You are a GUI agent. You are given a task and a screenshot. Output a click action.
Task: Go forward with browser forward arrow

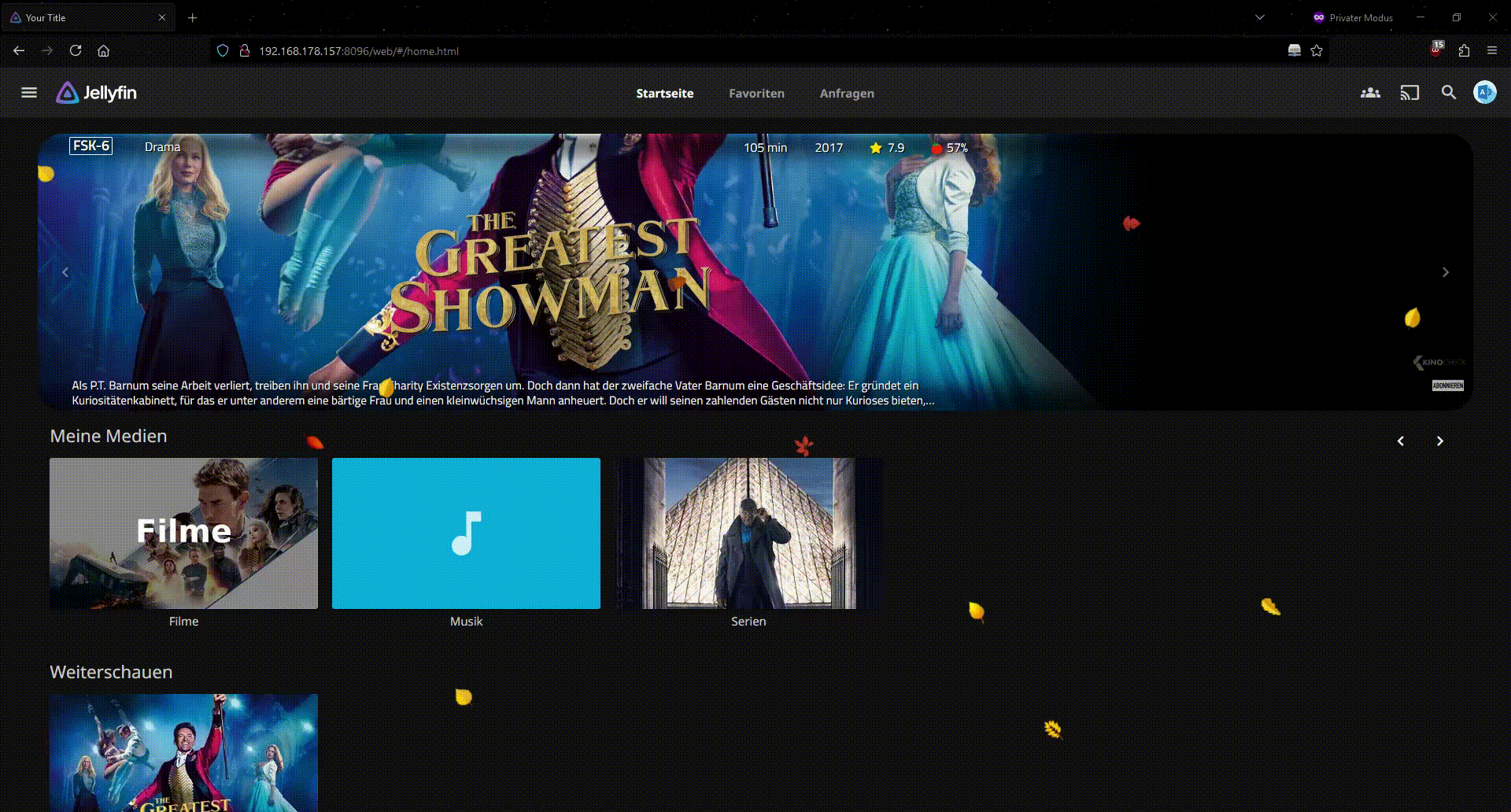point(47,50)
